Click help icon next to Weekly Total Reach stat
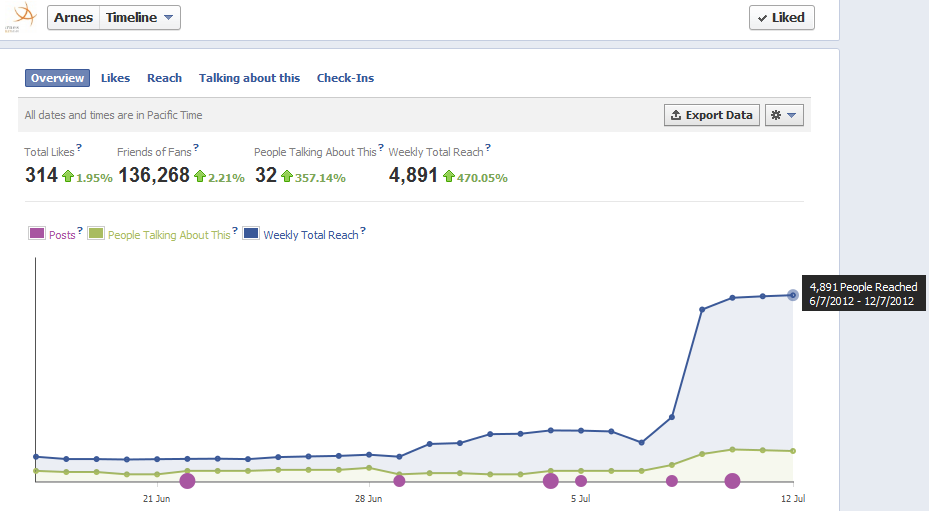The image size is (929, 511). tap(486, 148)
